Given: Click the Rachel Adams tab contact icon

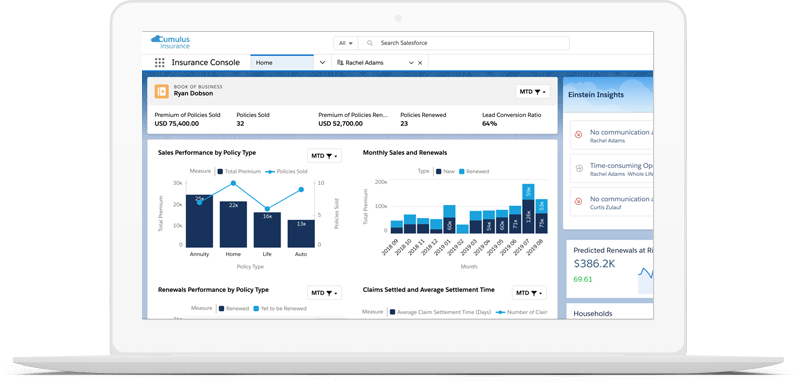Looking at the screenshot, I should coord(340,63).
